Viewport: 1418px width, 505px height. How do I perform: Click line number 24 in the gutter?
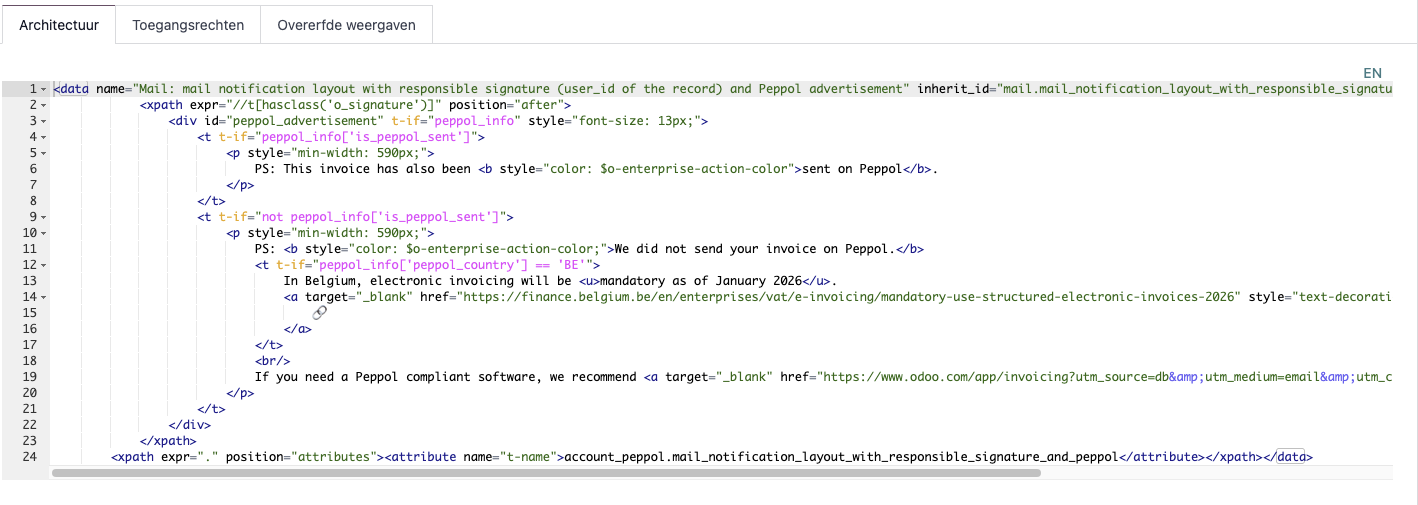[29, 457]
